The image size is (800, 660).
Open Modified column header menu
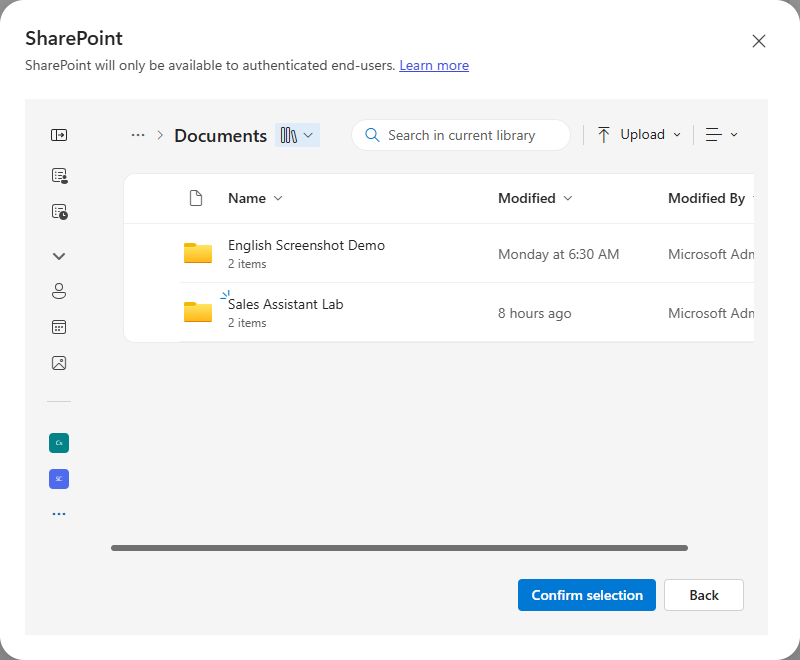coord(535,198)
